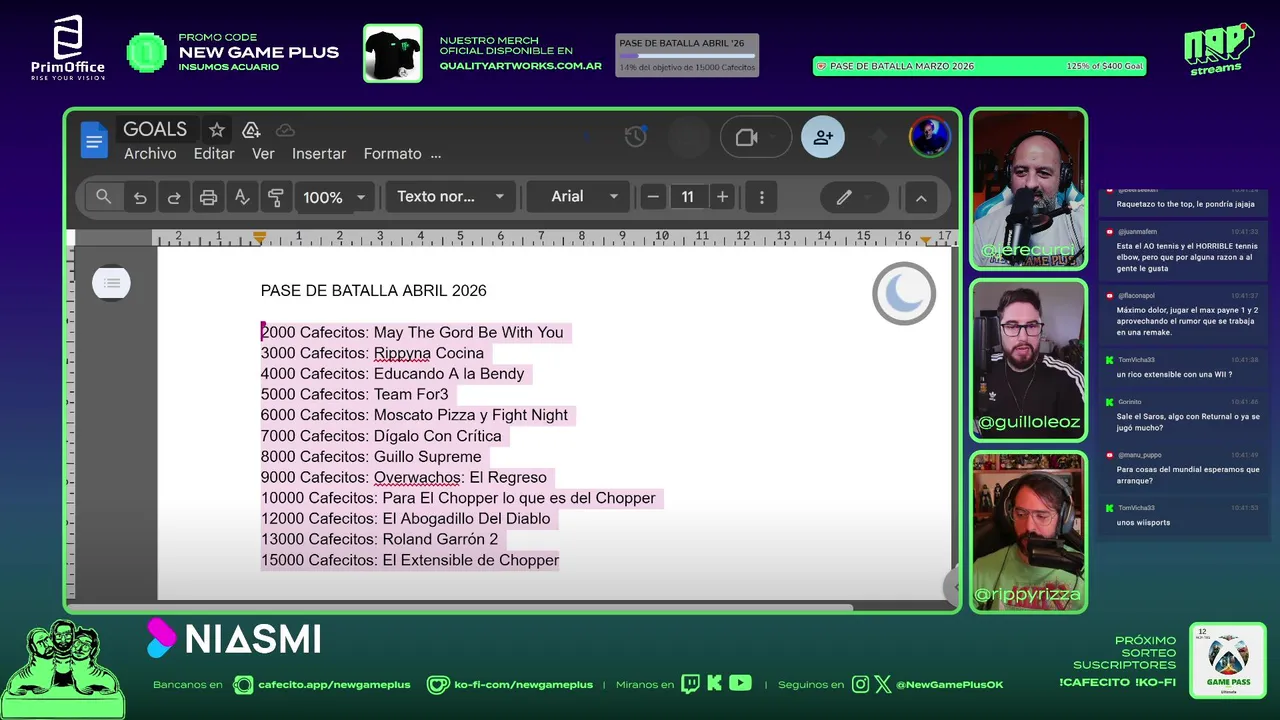1280x720 pixels.
Task: Click the move-to-Drive icon
Action: pyautogui.click(x=251, y=130)
